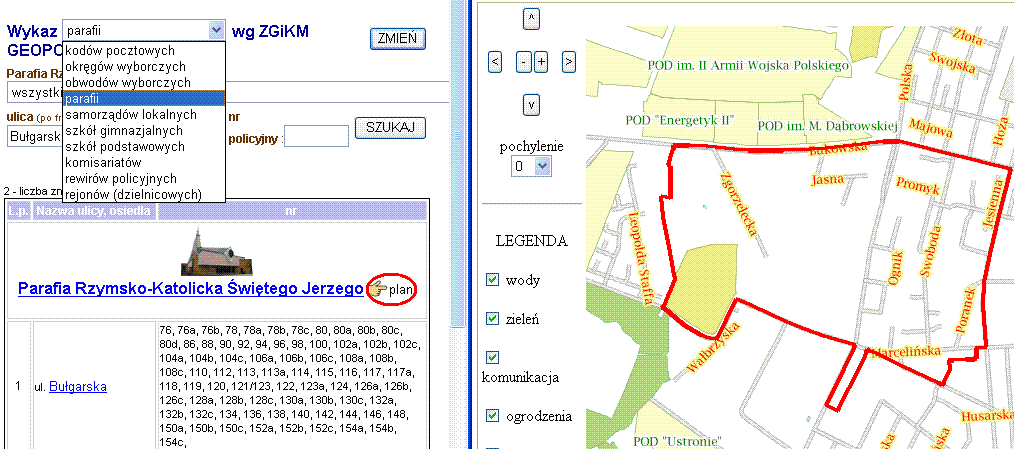Toggle the zieleń layer checkbox
Screen dimensions: 1014x449
click(x=492, y=318)
